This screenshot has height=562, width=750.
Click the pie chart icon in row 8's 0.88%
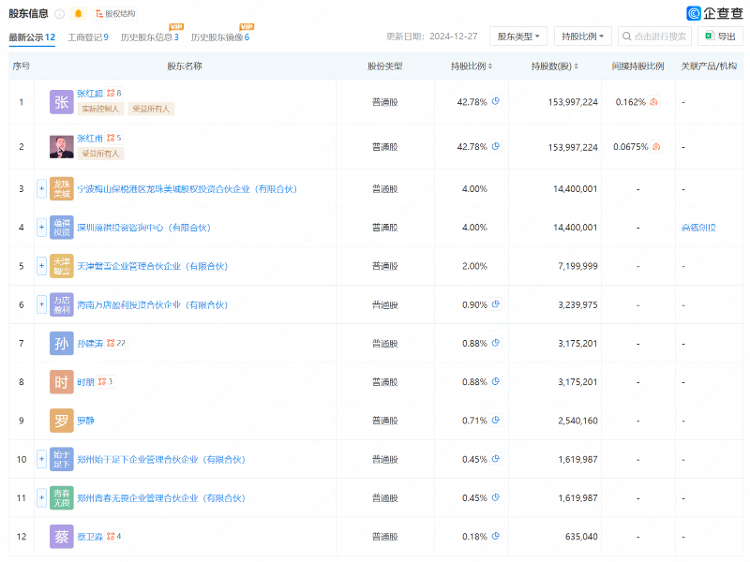pos(496,382)
